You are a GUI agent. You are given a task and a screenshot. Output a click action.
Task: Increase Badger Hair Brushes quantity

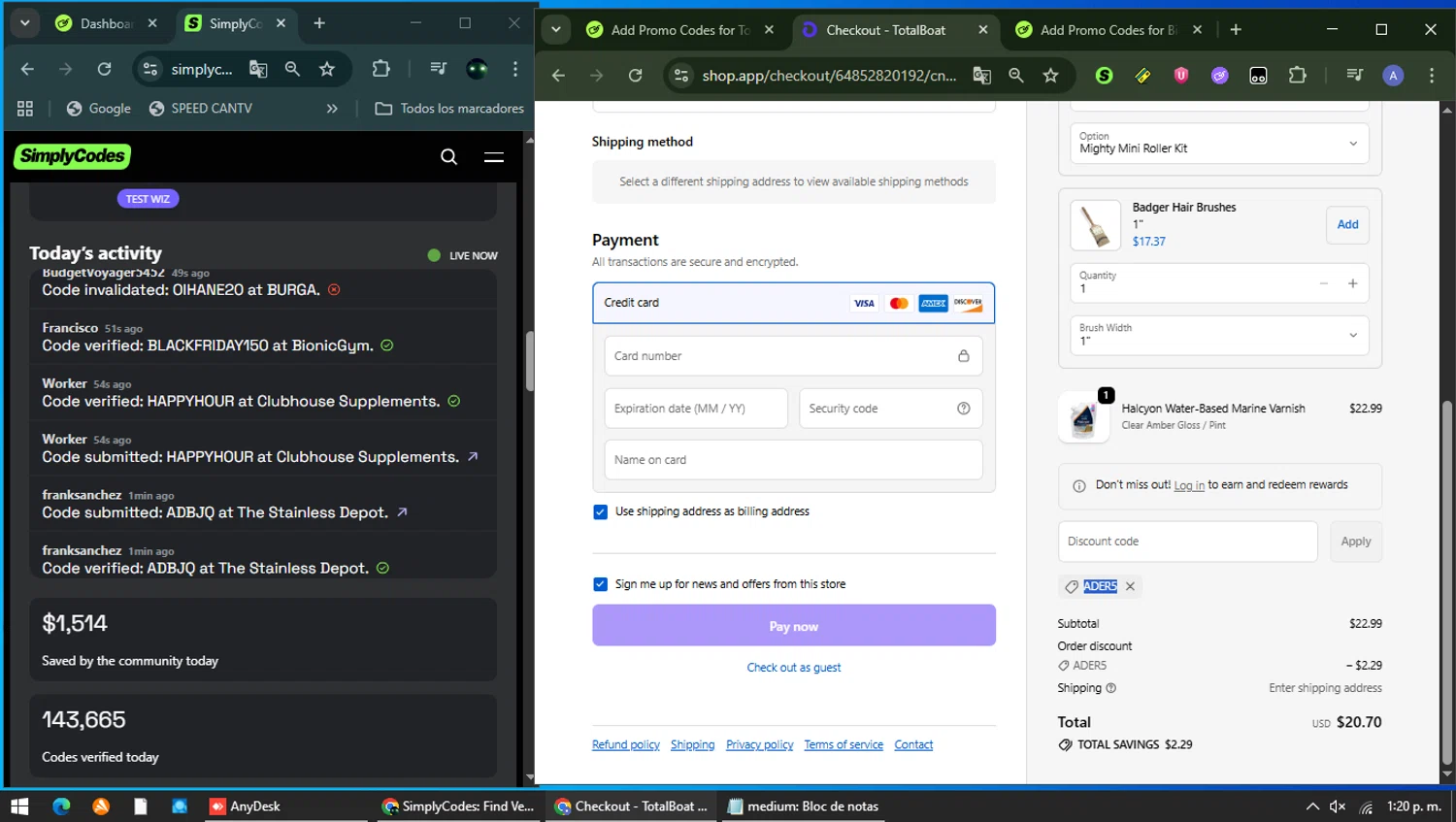1352,283
